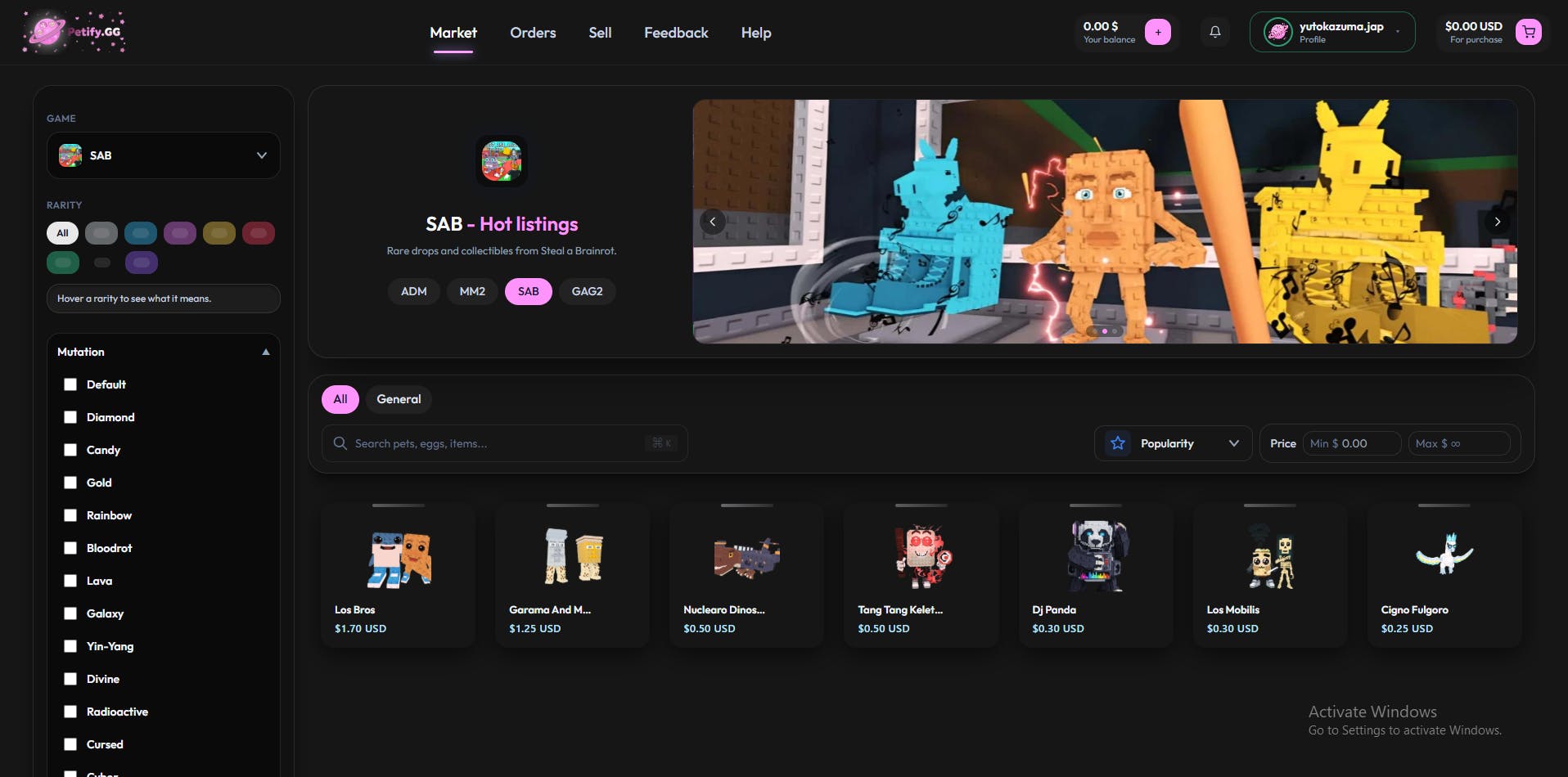Open the Orders tab
Image resolution: width=1568 pixels, height=777 pixels.
(533, 33)
